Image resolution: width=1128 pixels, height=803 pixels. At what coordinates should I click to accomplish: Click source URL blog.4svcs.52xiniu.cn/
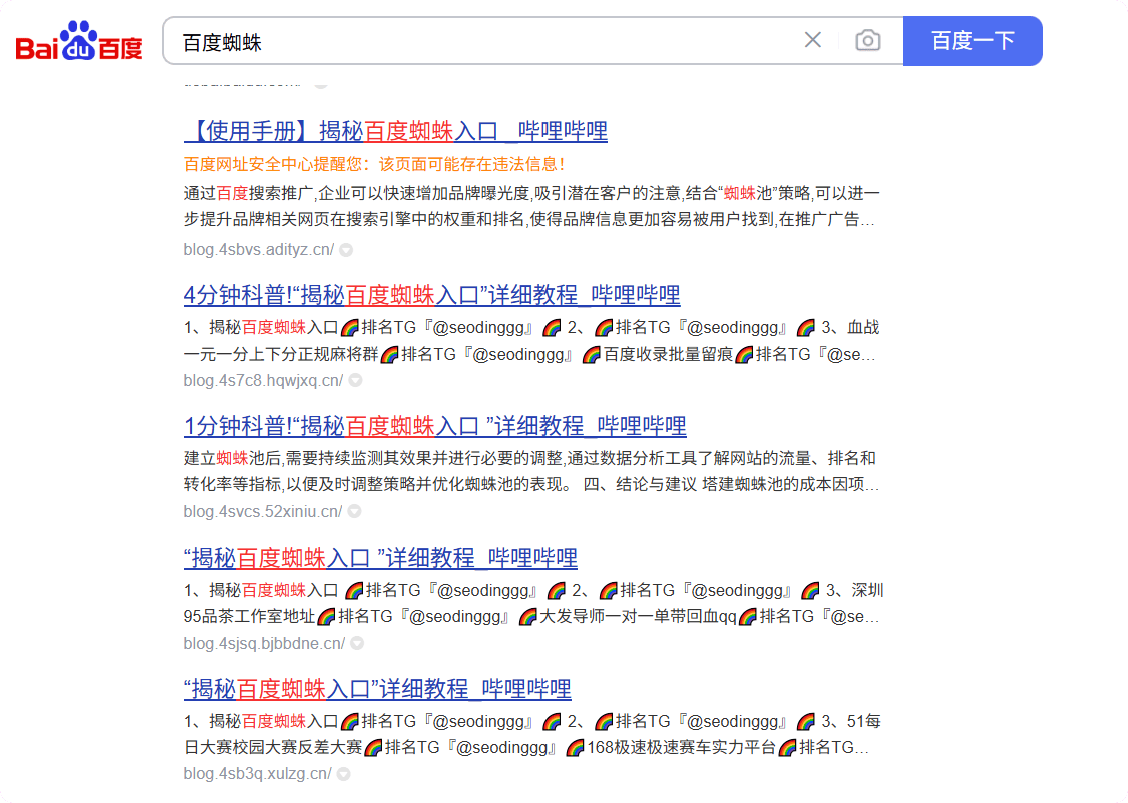263,512
